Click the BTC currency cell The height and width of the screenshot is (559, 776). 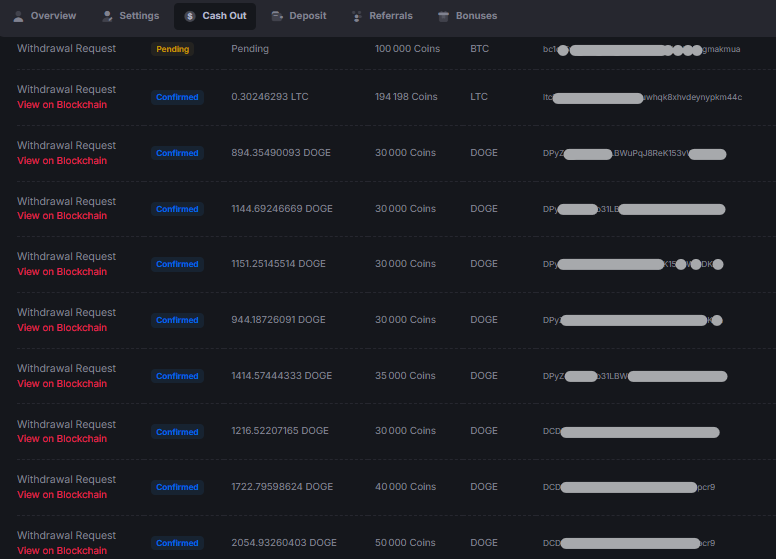[x=480, y=48]
